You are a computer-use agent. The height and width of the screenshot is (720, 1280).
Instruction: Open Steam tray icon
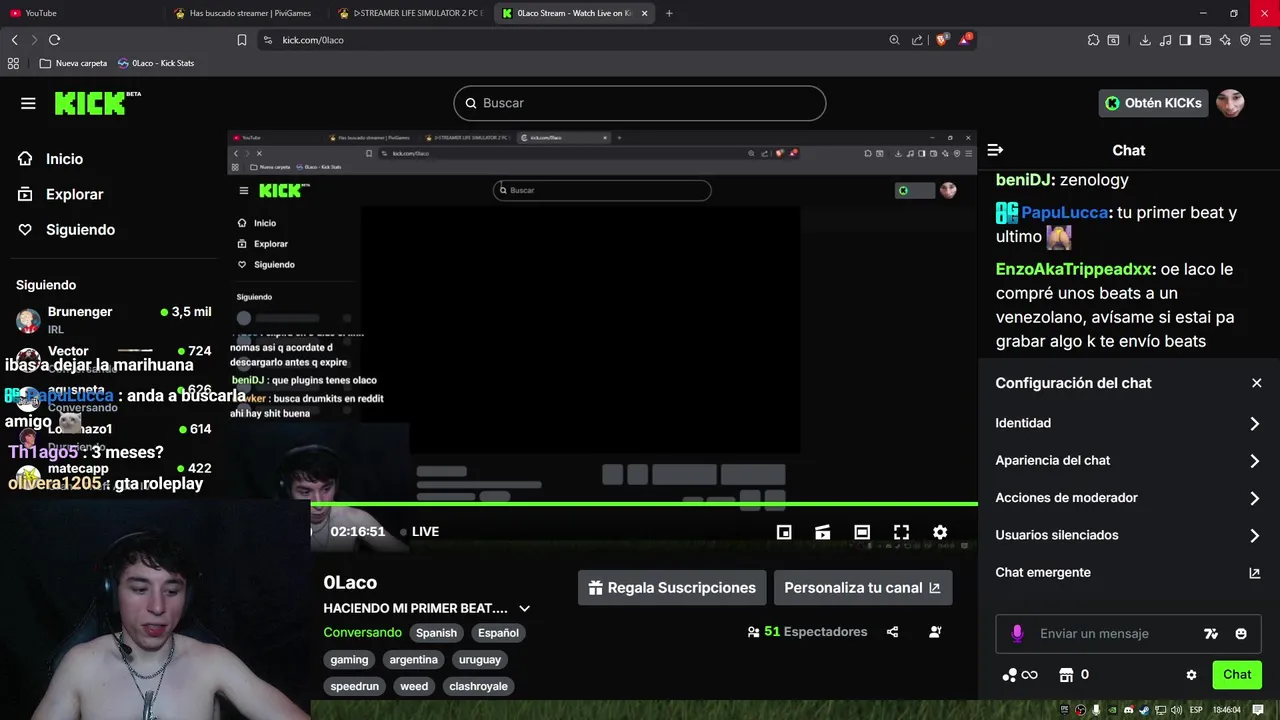pos(1144,710)
